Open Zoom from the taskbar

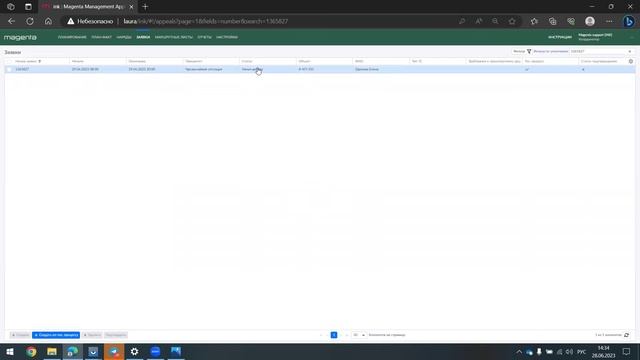pos(155,351)
